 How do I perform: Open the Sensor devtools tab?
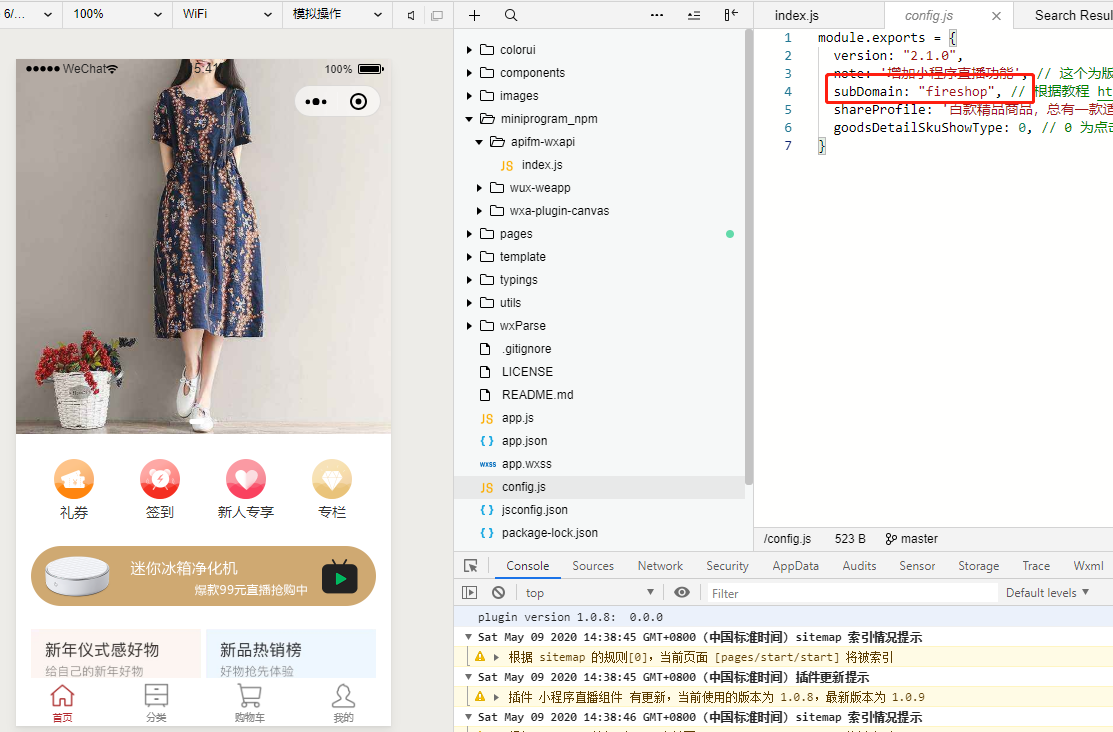point(917,566)
